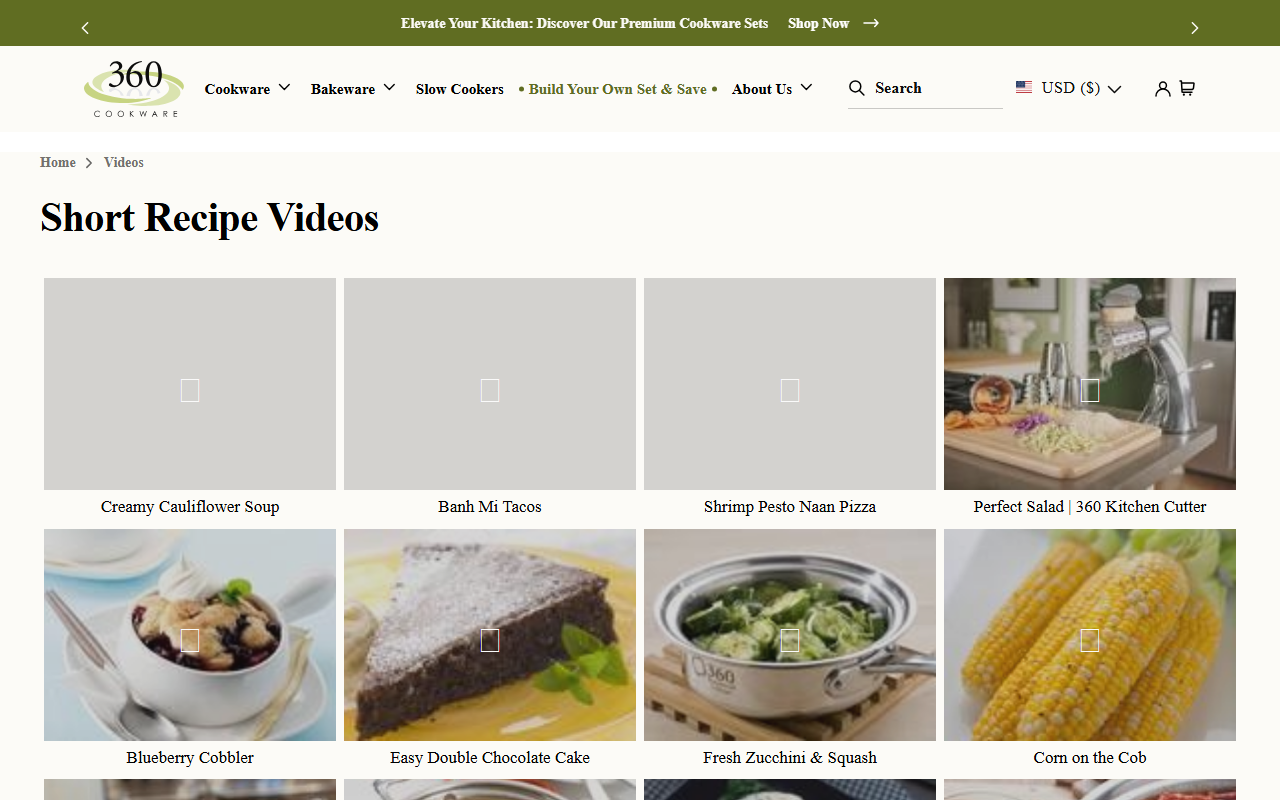Click the Videos breadcrumb link
Image resolution: width=1280 pixels, height=800 pixels.
pyautogui.click(x=124, y=162)
